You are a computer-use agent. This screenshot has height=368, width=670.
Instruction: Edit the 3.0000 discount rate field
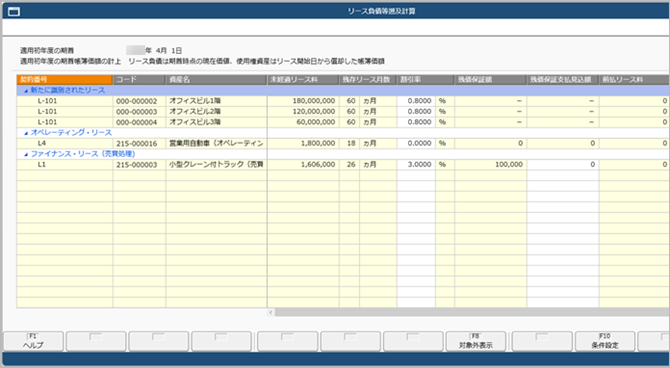click(416, 165)
